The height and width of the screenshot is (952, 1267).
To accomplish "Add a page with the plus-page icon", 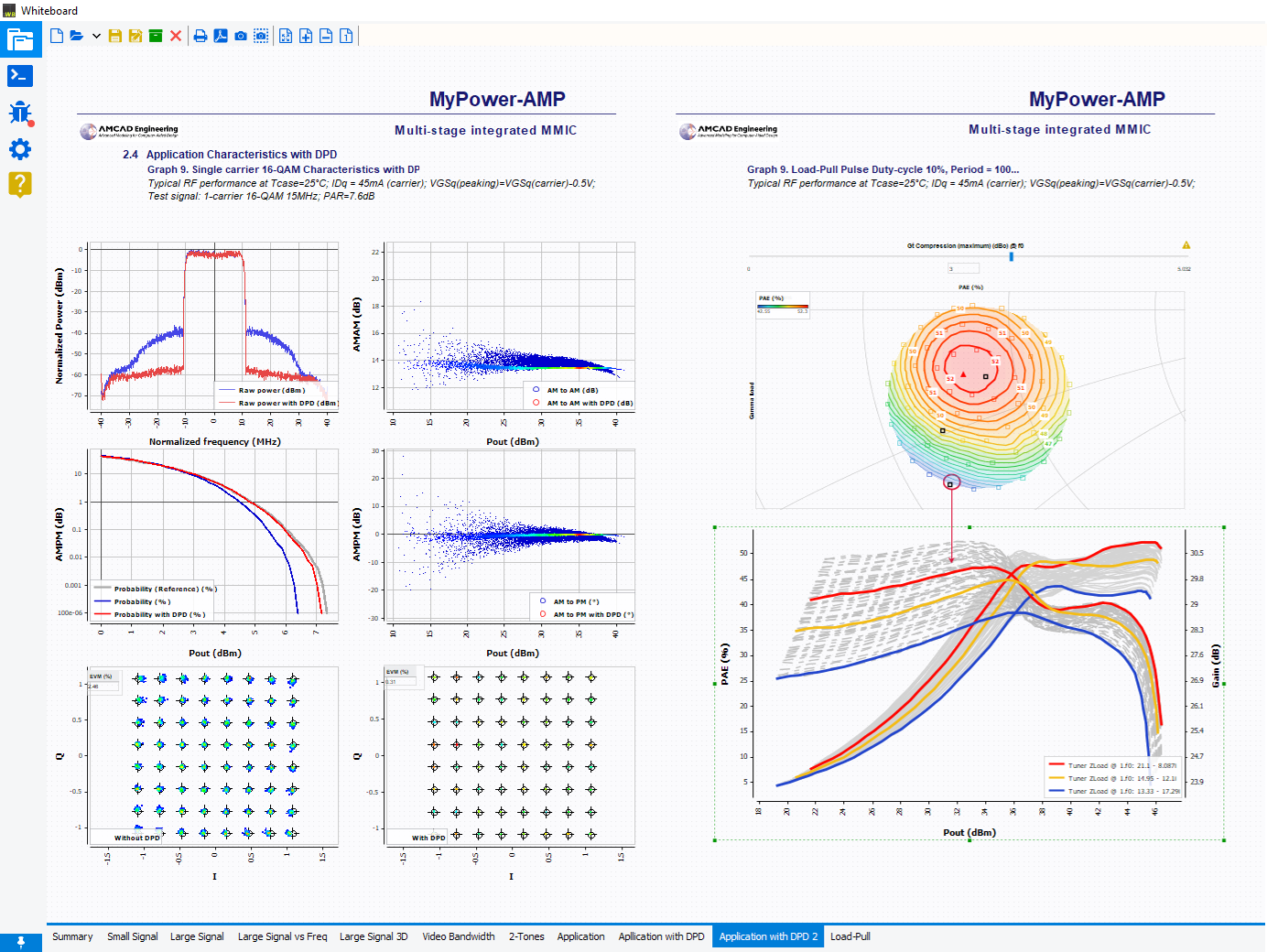I will point(306,36).
